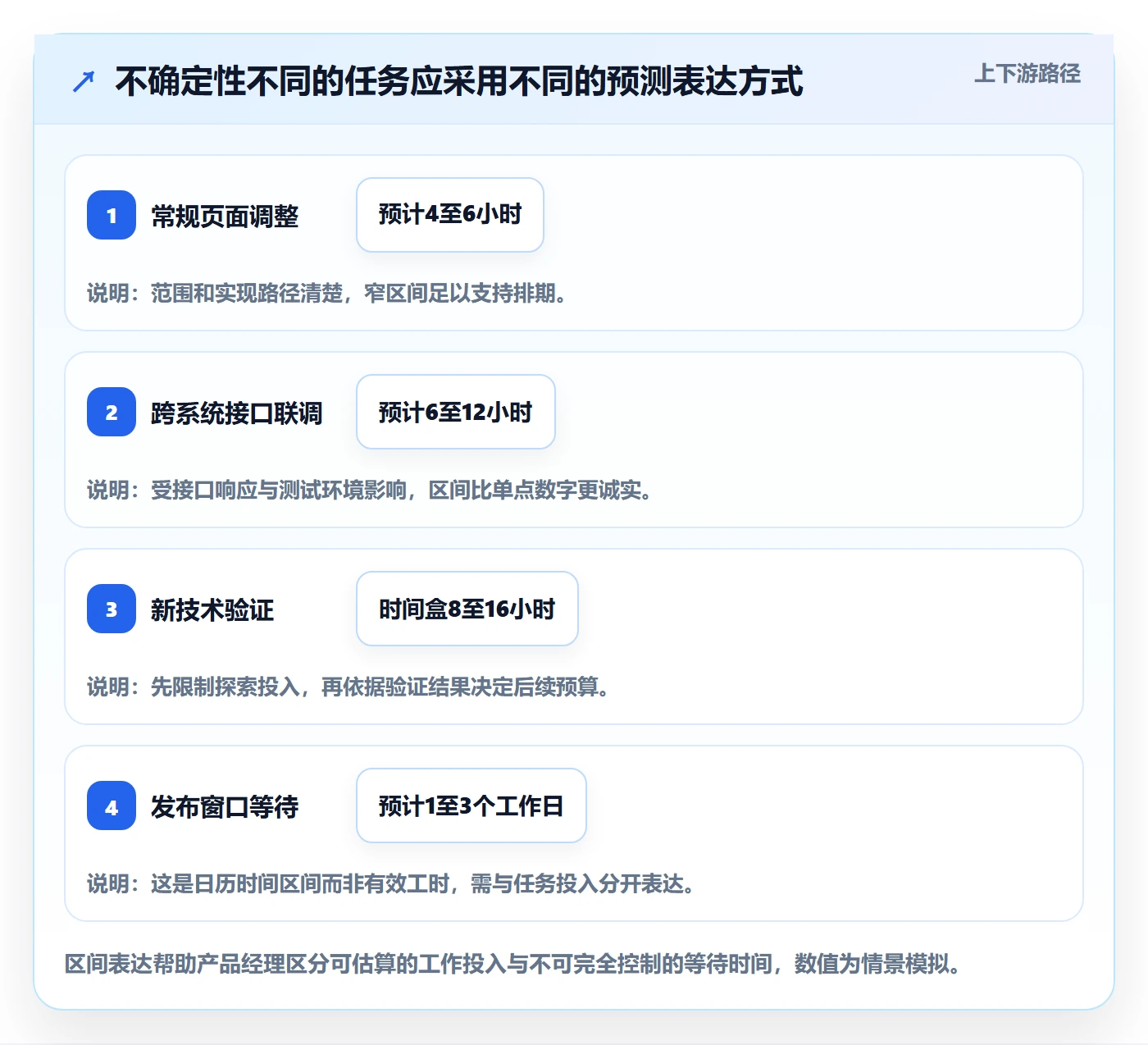Click the note starting 这是日历时间区间而非有效工时
Image resolution: width=1148 pixels, height=1045 pixels.
tap(390, 884)
